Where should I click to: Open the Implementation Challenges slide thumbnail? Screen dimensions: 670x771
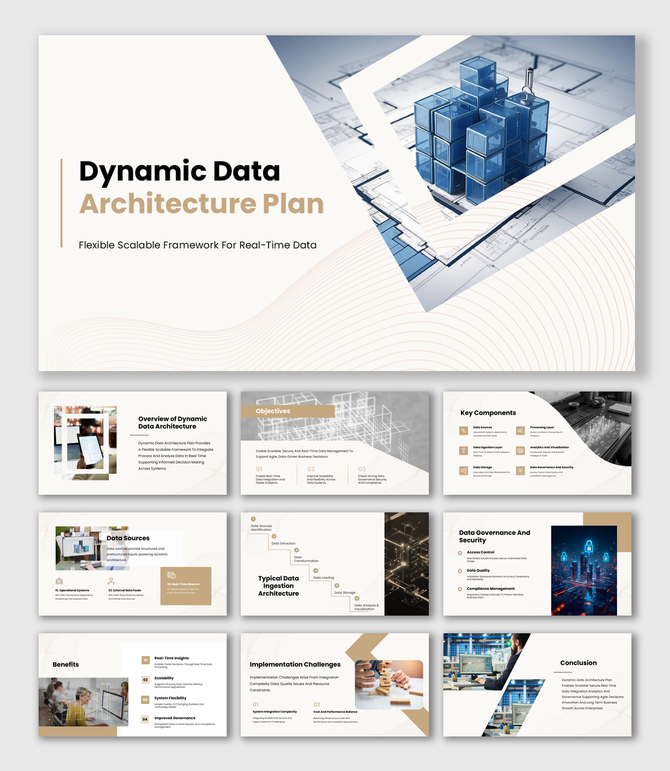pos(335,685)
